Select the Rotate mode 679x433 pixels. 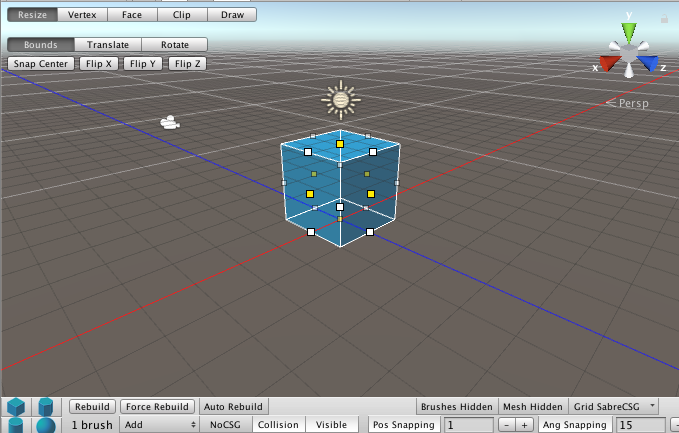pyautogui.click(x=175, y=45)
